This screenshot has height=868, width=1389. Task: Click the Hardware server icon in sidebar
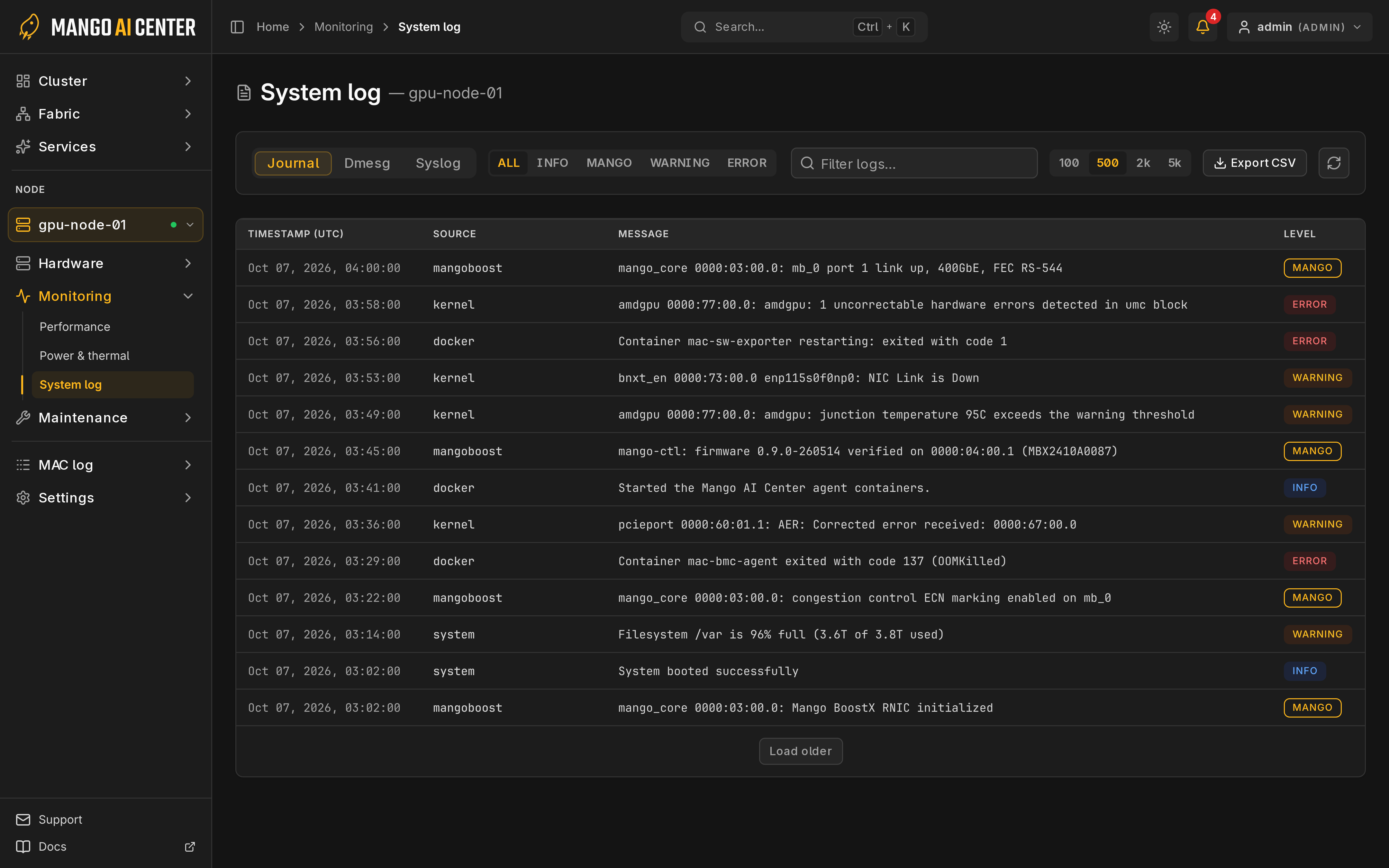[23, 263]
